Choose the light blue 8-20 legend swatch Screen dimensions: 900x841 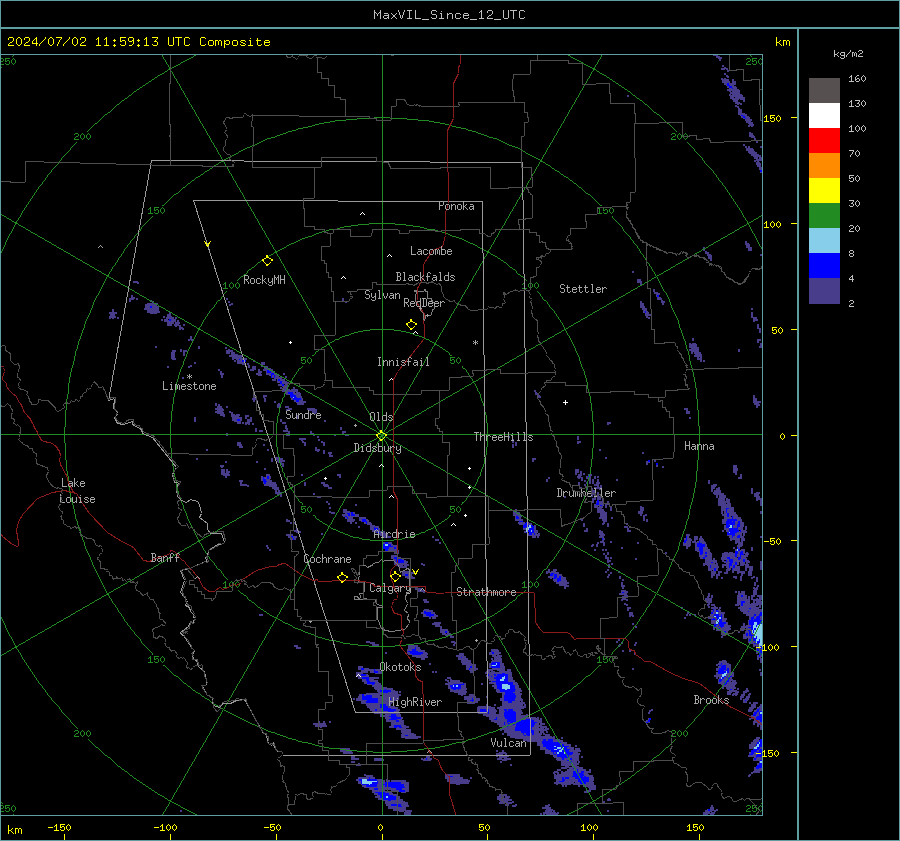pyautogui.click(x=824, y=241)
